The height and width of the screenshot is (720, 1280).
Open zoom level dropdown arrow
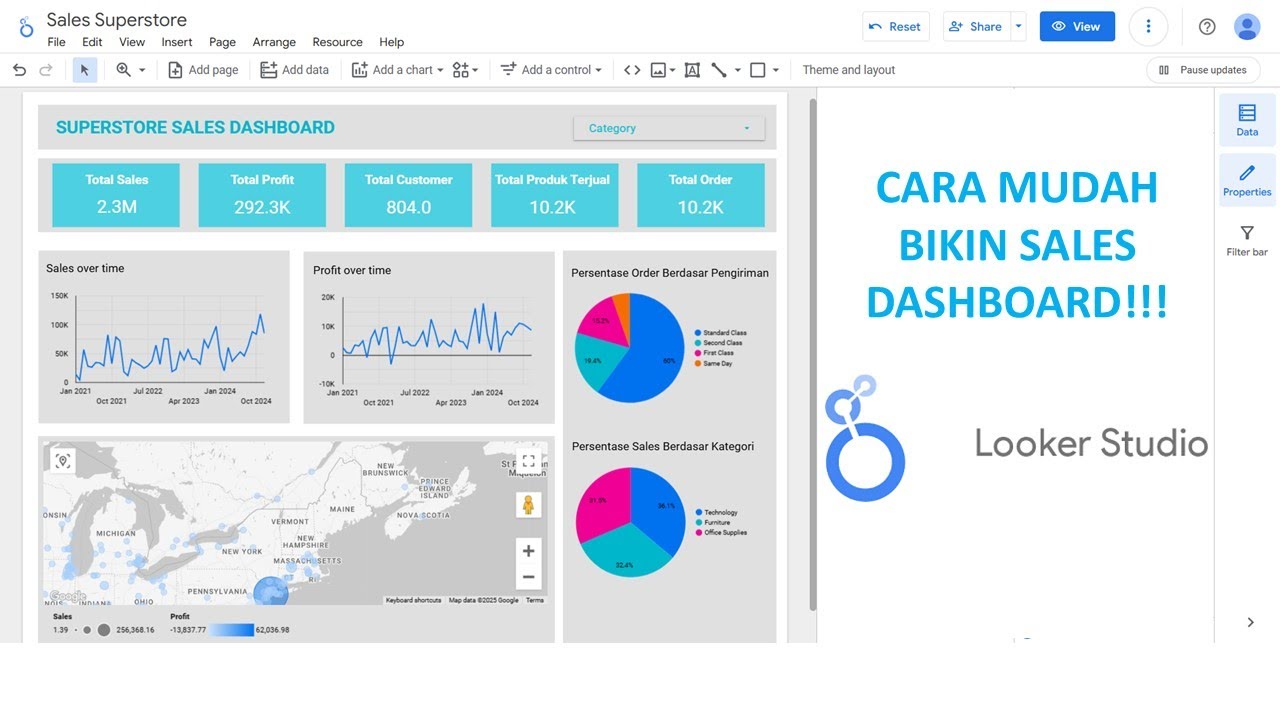142,70
